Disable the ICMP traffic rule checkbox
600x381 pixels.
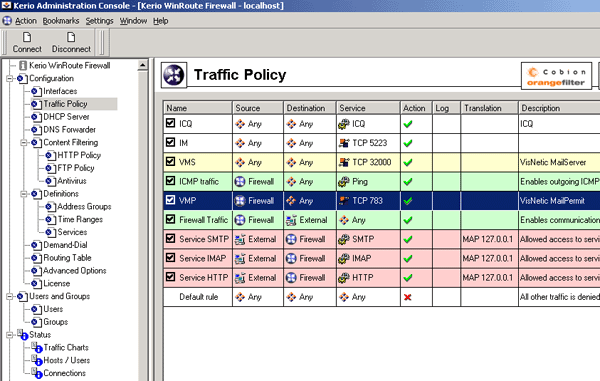pyautogui.click(x=171, y=181)
